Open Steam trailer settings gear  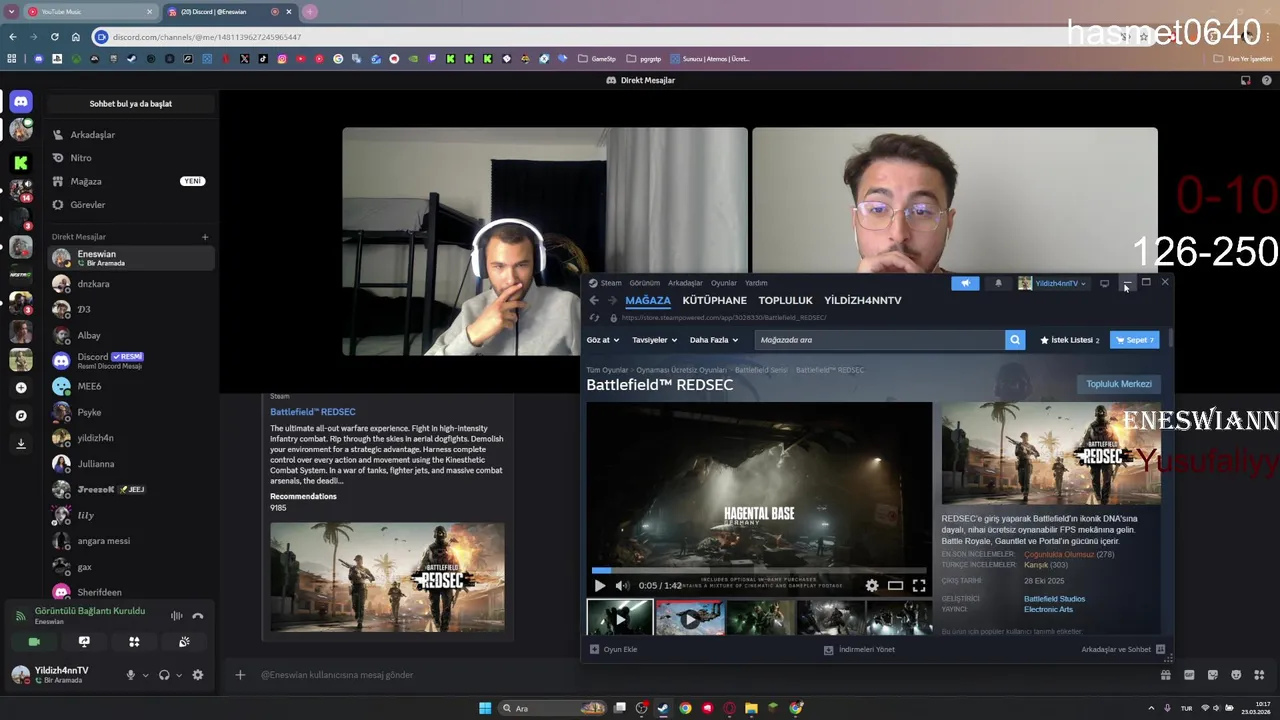click(x=872, y=586)
